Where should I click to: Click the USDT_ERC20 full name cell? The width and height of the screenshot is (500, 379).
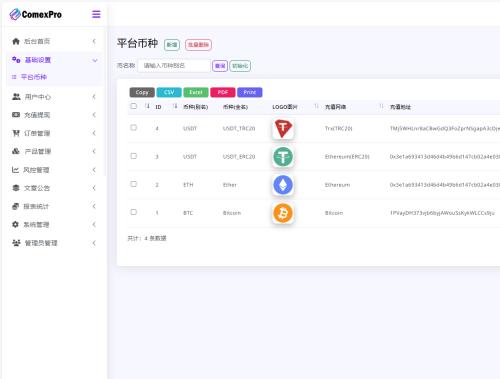pyautogui.click(x=239, y=157)
